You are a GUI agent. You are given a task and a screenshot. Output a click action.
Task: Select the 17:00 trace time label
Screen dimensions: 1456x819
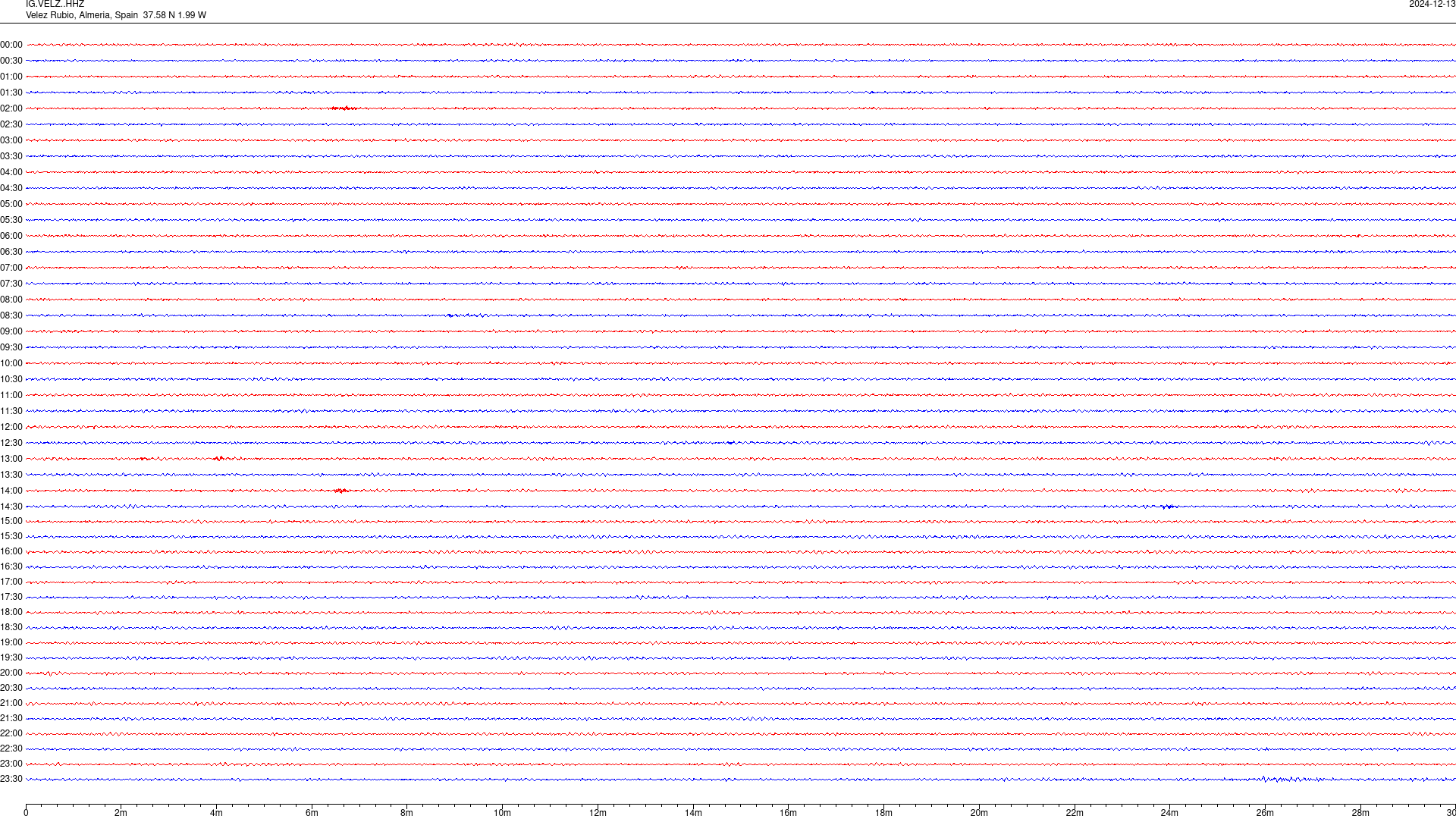pyautogui.click(x=11, y=582)
